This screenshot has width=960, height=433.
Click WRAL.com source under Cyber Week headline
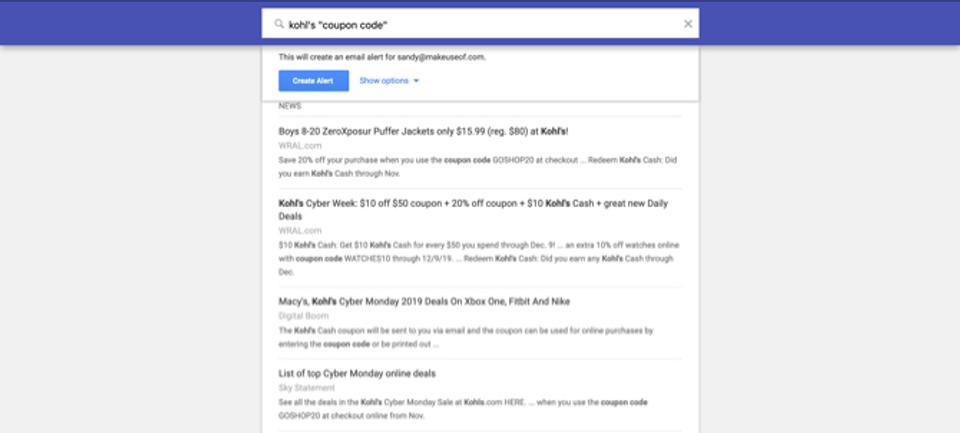point(300,231)
